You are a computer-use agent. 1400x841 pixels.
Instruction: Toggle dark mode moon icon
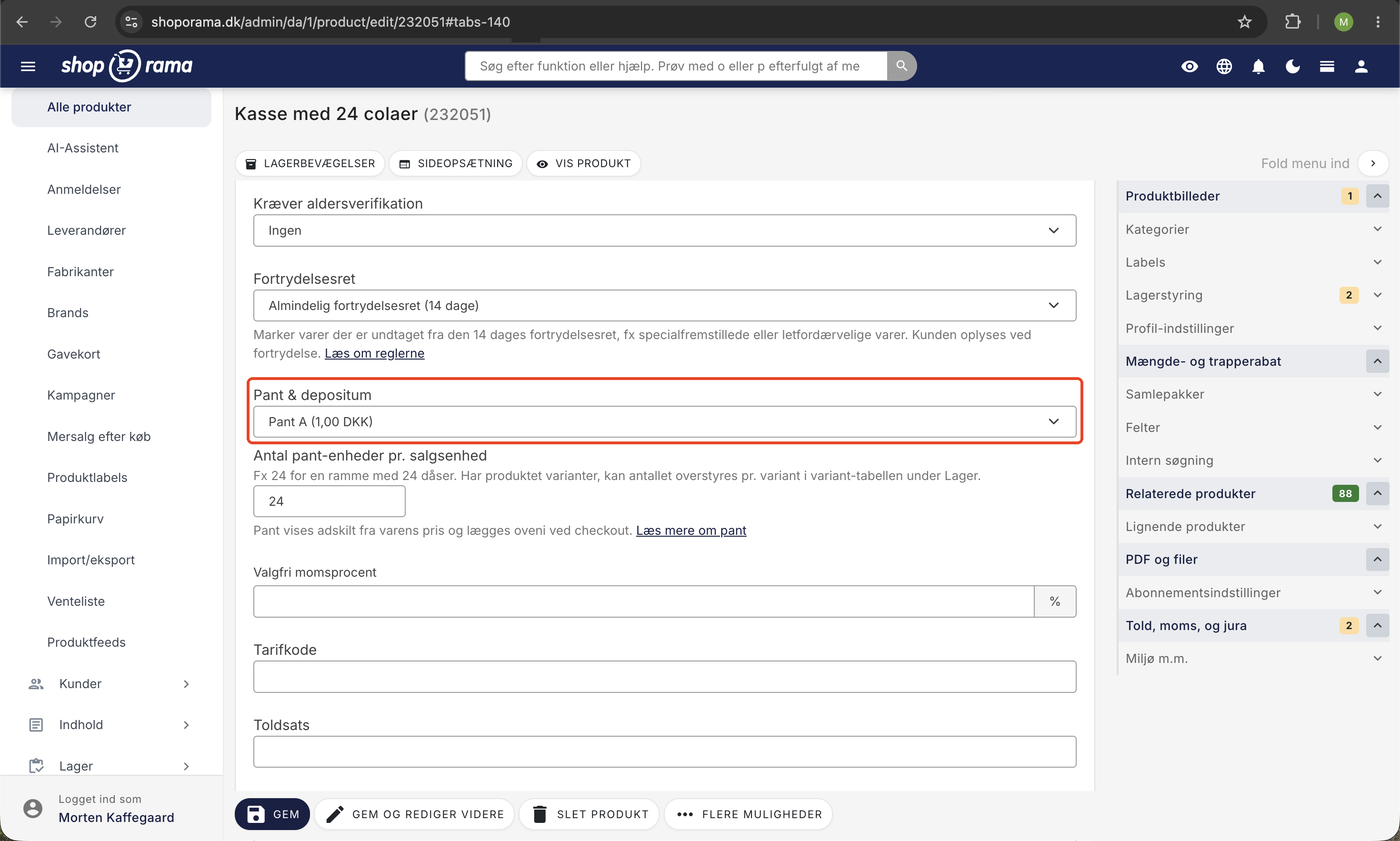(x=1293, y=66)
